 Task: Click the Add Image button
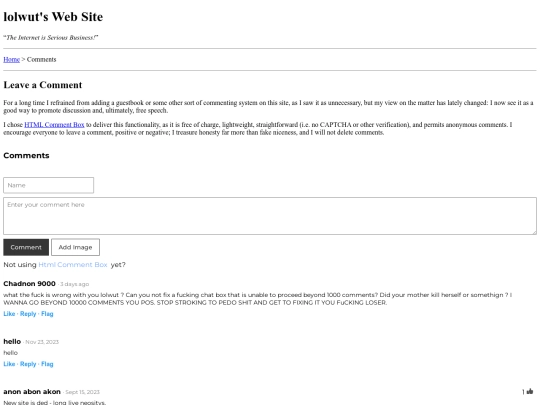[75, 247]
